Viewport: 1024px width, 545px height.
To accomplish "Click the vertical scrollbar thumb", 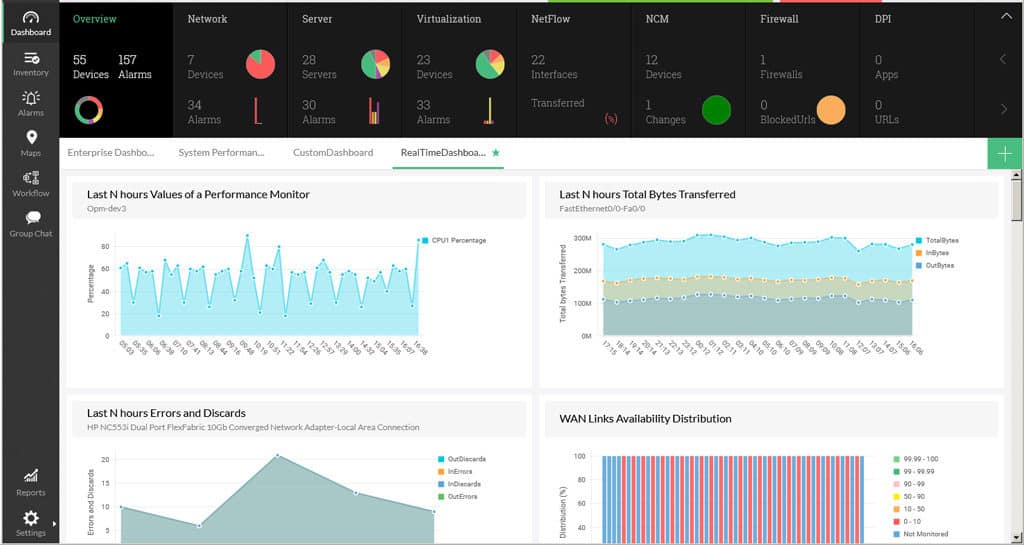I will coord(1016,201).
